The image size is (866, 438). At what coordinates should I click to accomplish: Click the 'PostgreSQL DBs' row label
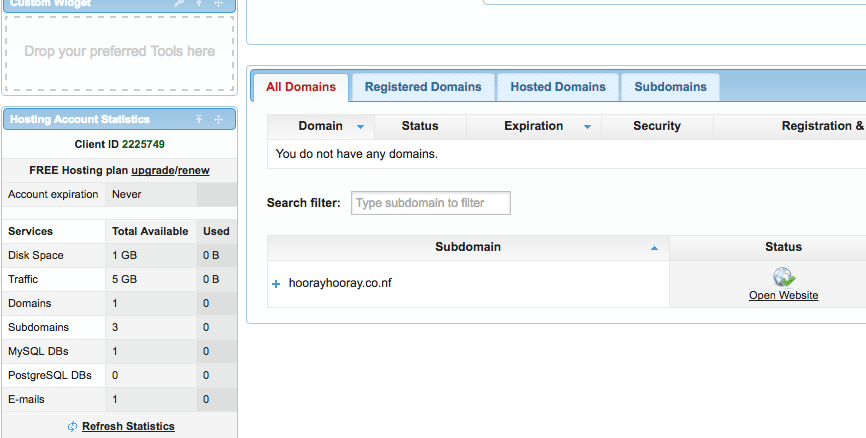(50, 375)
